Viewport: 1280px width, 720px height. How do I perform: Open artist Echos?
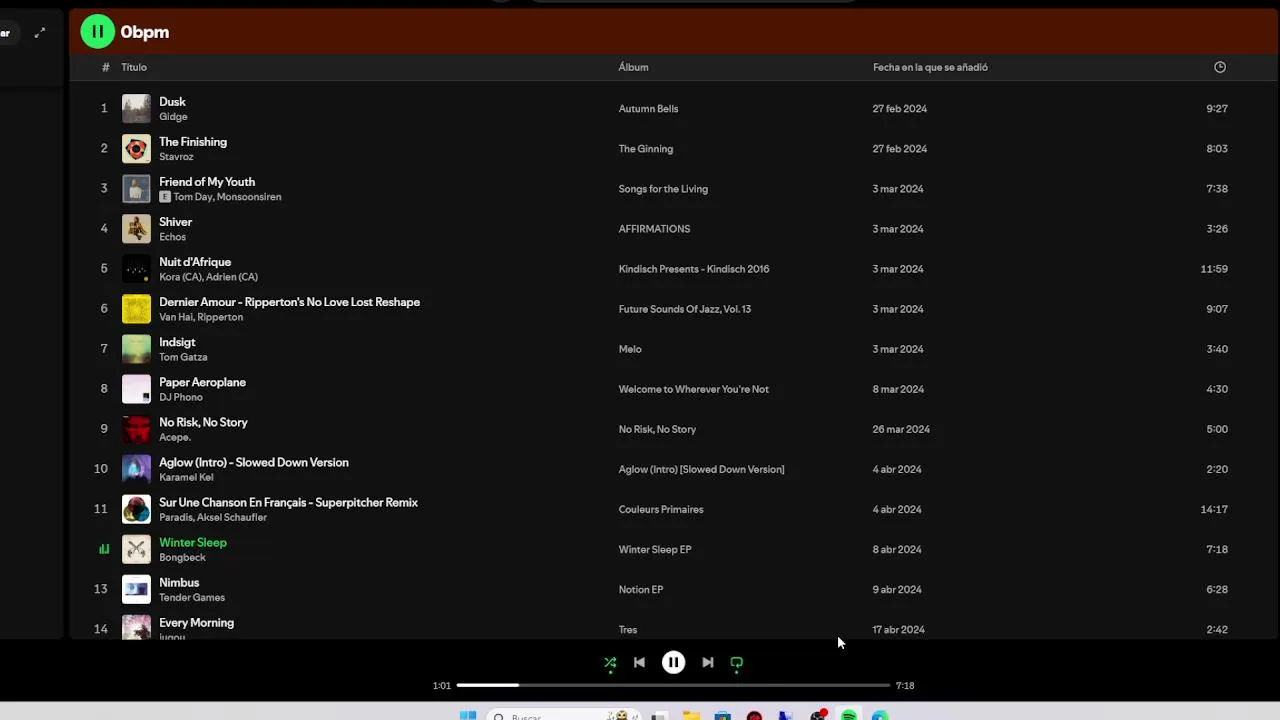pos(173,237)
